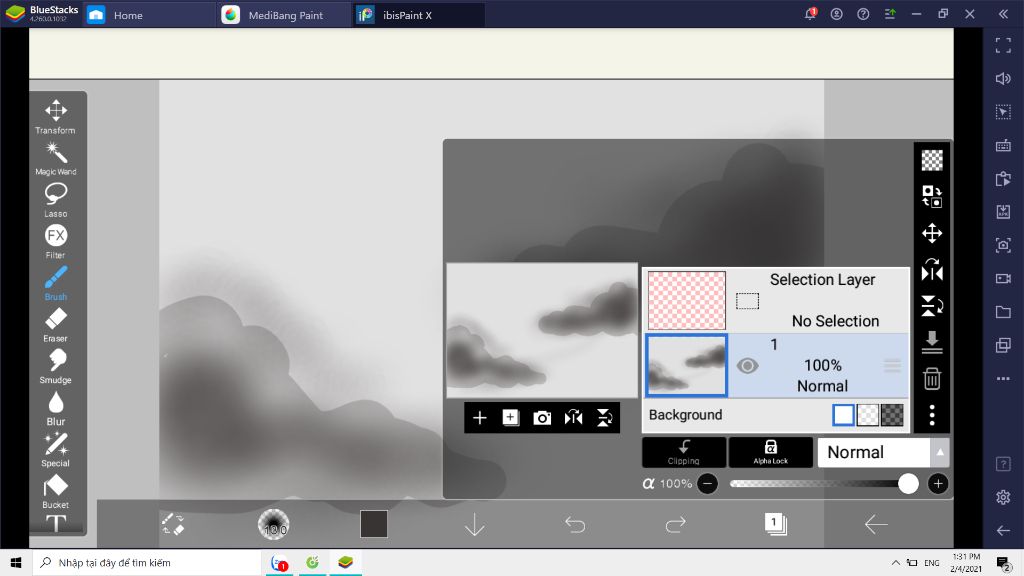
Task: Select the Selection Layer thumbnail
Action: tap(686, 300)
